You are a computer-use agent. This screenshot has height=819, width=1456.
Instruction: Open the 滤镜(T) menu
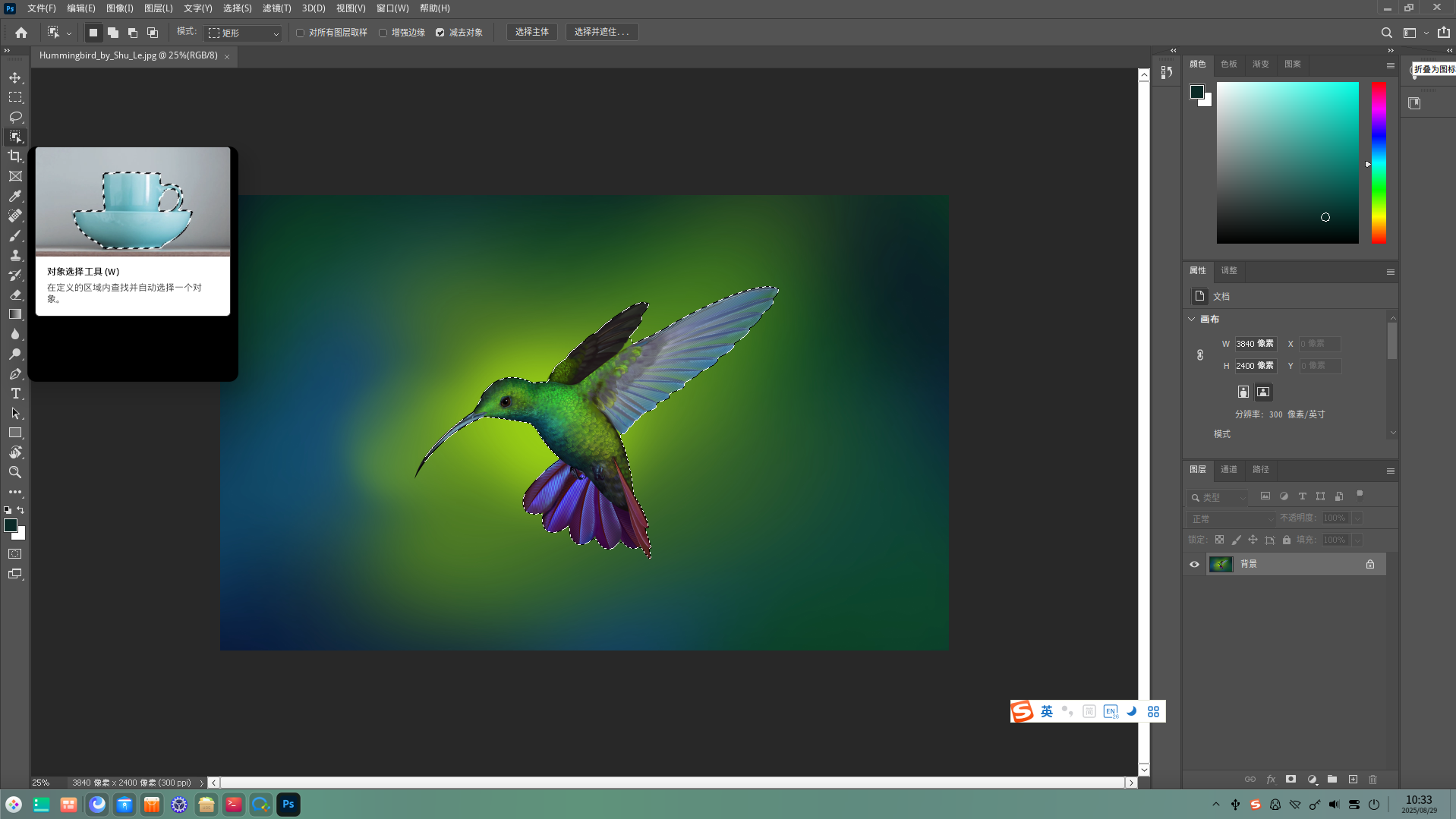click(276, 8)
